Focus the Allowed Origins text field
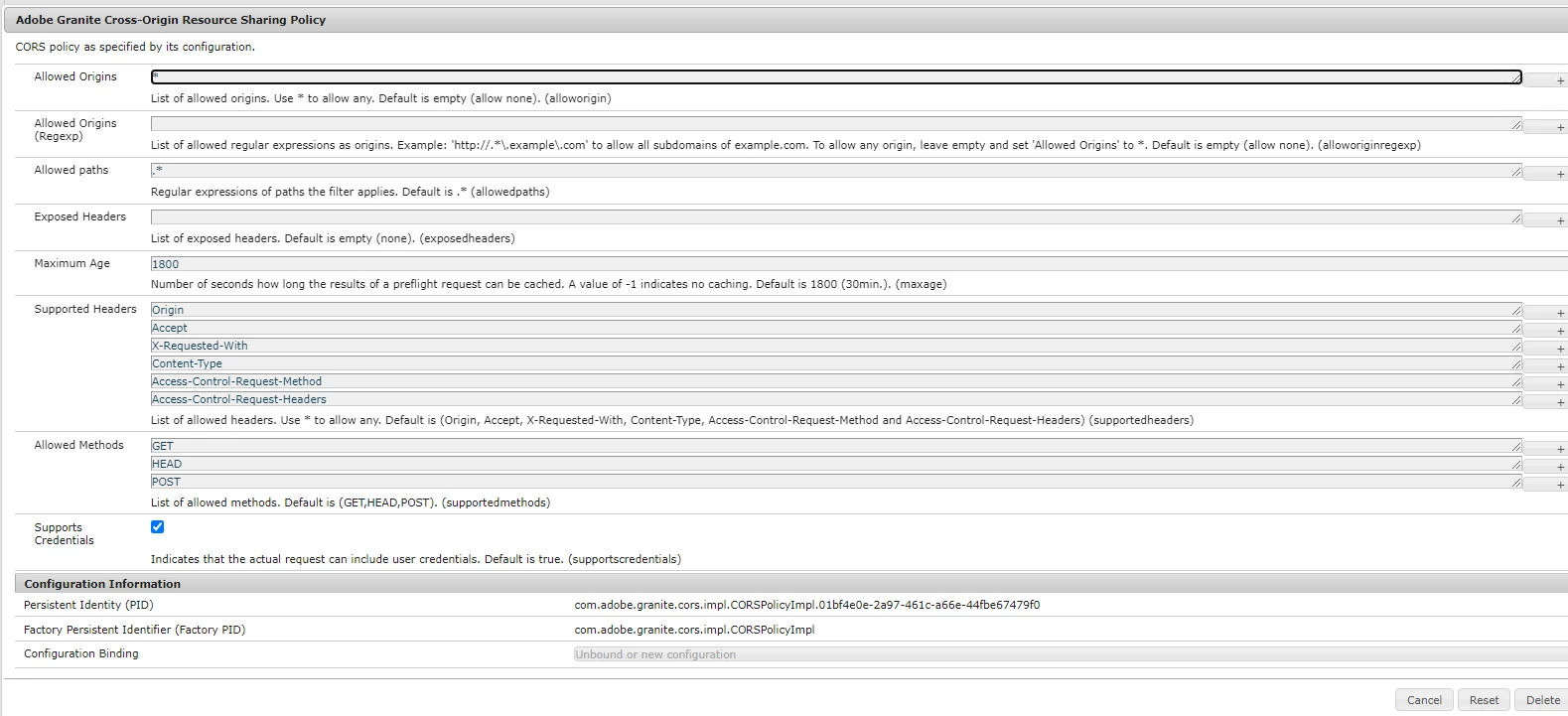This screenshot has width=1568, height=716. pos(836,76)
